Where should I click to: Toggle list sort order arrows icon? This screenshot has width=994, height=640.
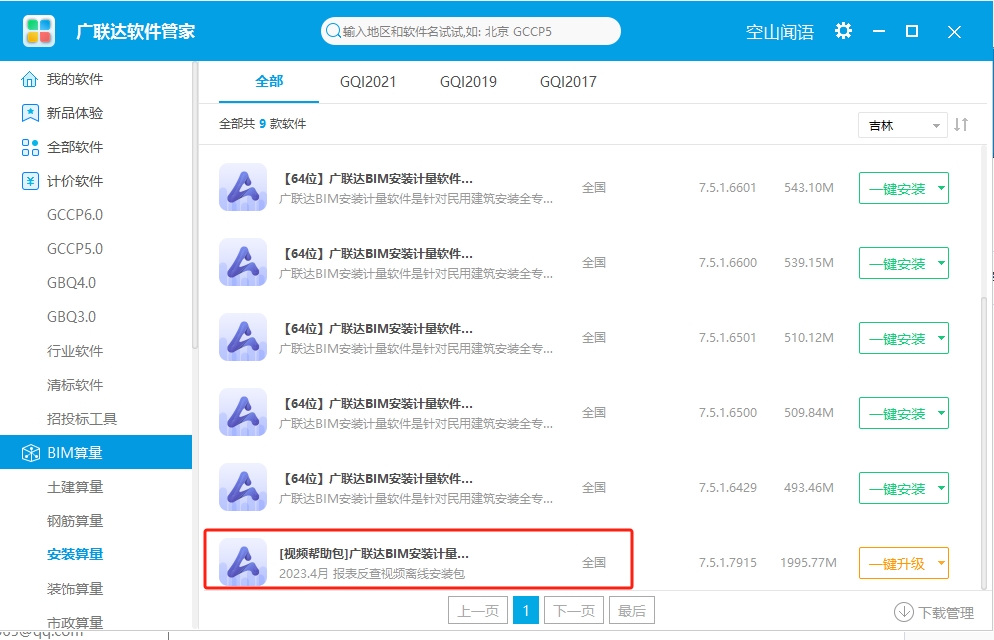click(961, 124)
